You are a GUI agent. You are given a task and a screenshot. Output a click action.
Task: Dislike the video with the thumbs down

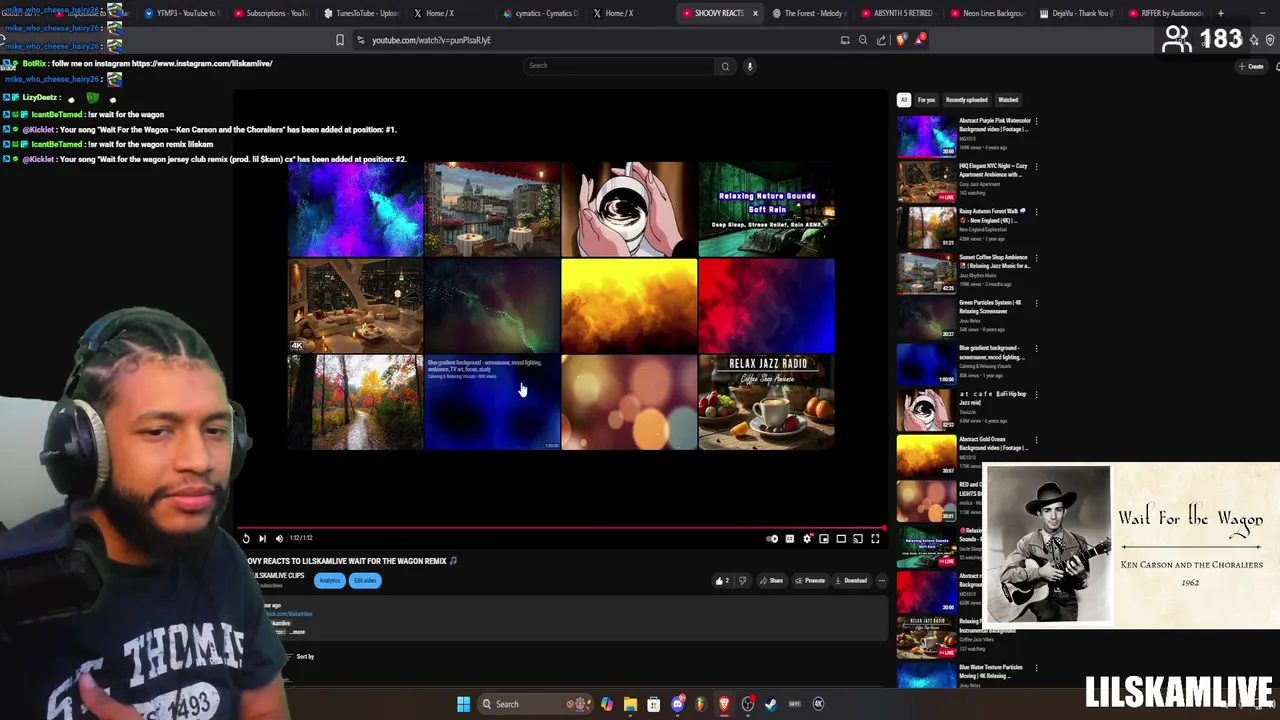(742, 580)
